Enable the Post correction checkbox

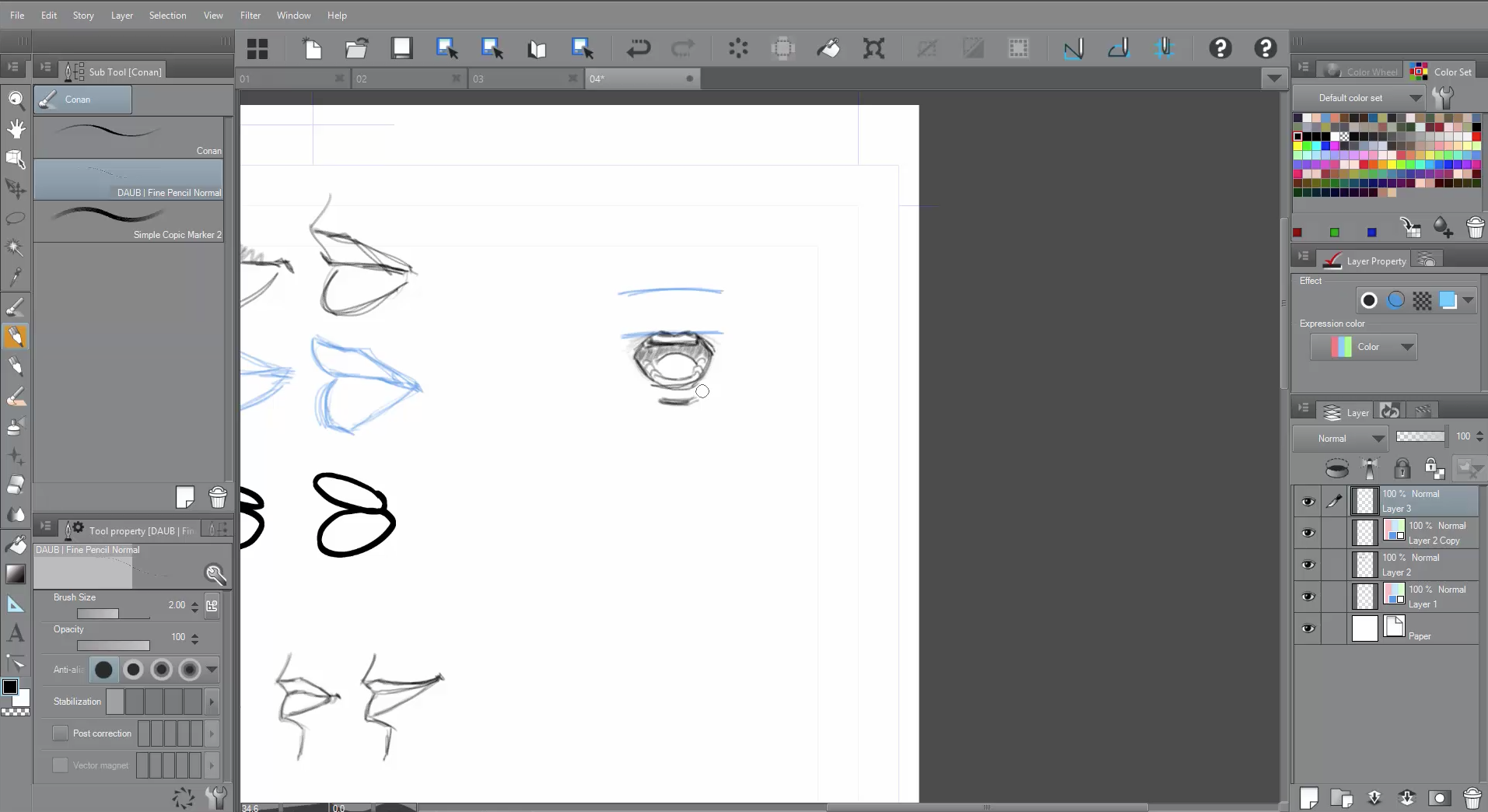60,733
